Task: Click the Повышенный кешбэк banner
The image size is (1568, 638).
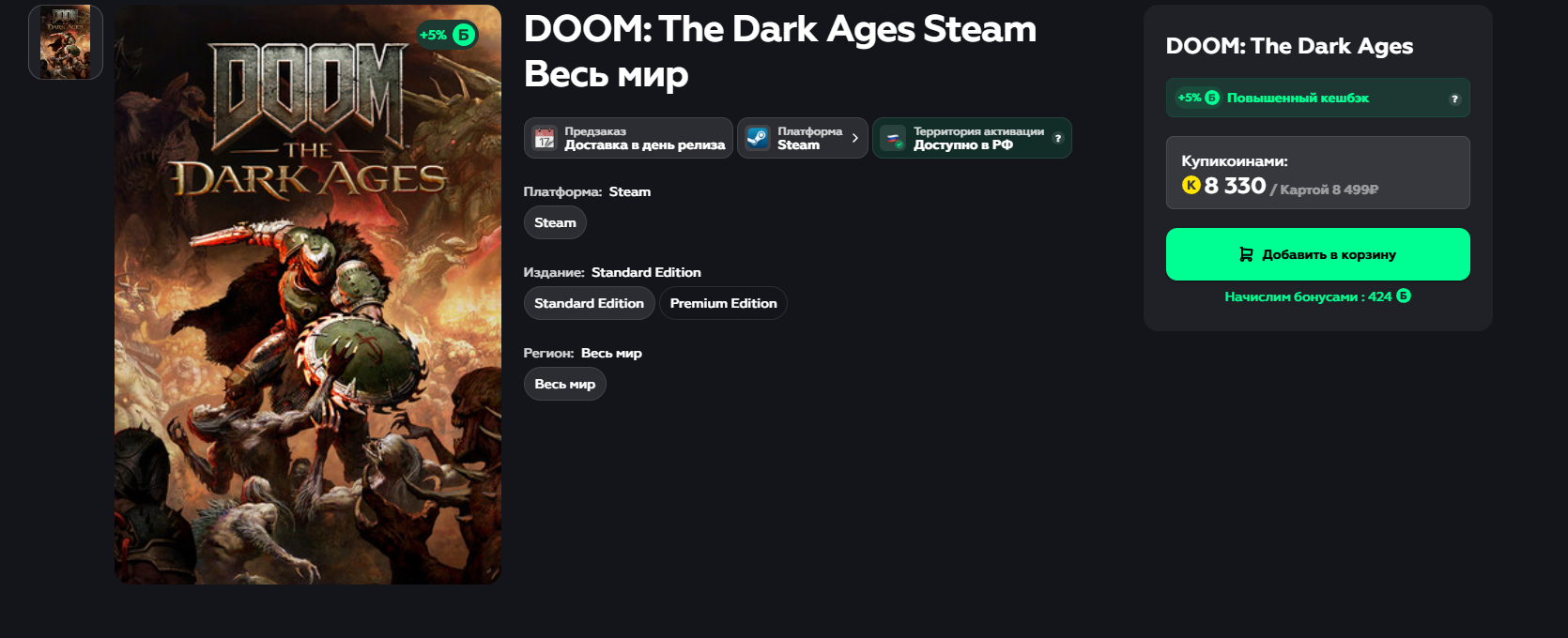Action: coord(1317,98)
